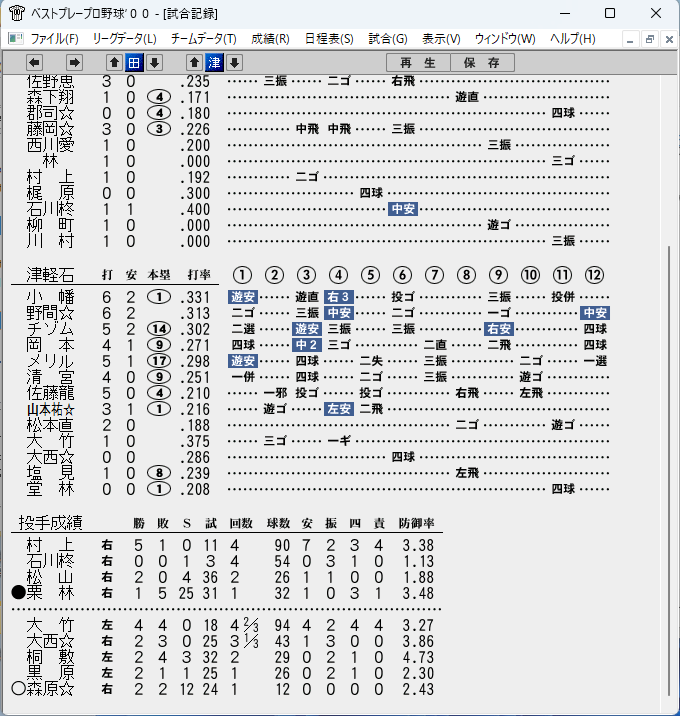Open the 日程表(S) menu
680x716 pixels.
pos(329,39)
